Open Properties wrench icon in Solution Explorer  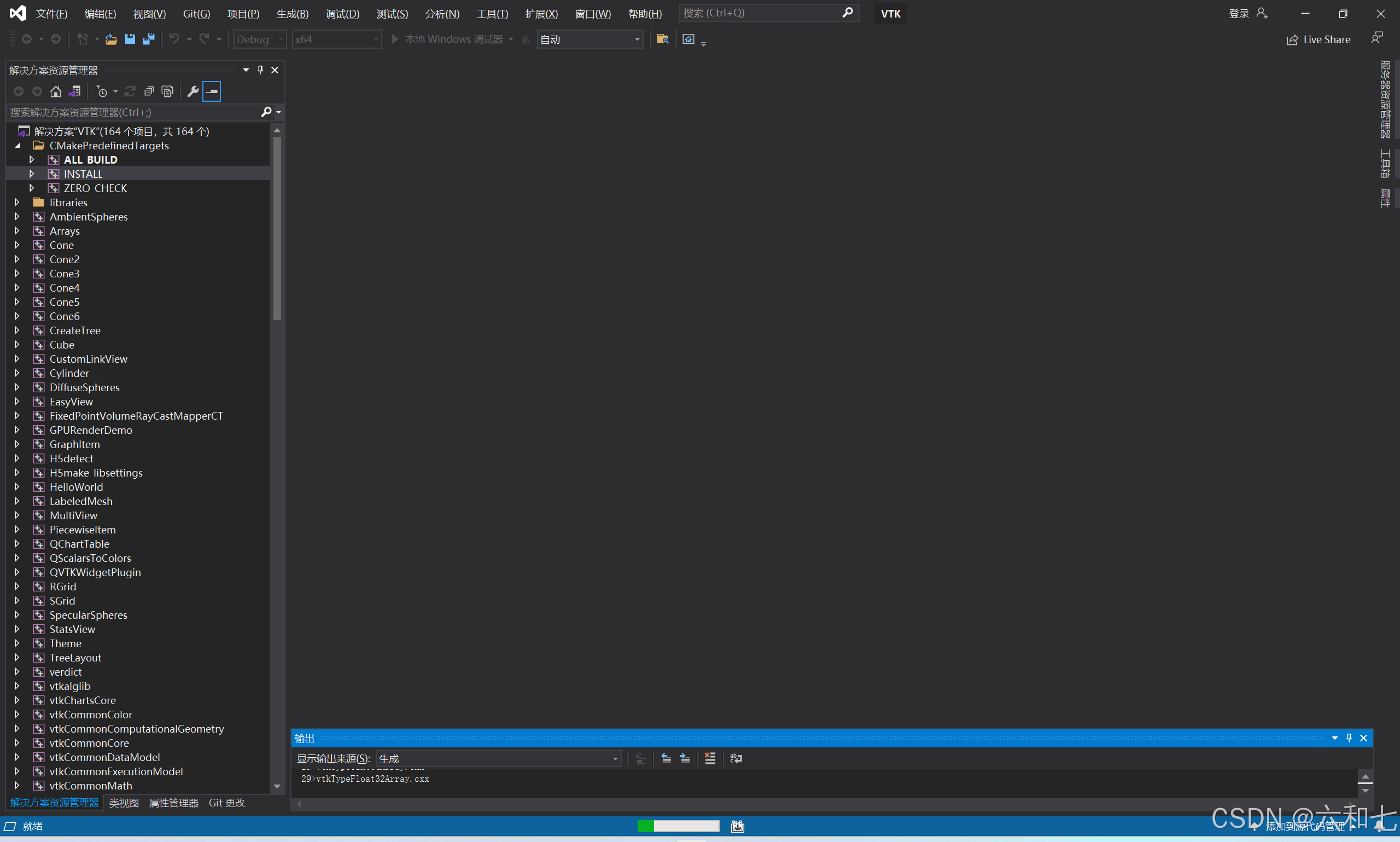click(x=193, y=91)
